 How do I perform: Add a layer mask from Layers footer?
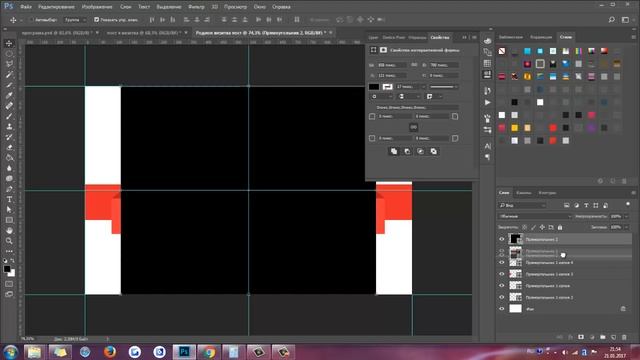tap(581, 337)
